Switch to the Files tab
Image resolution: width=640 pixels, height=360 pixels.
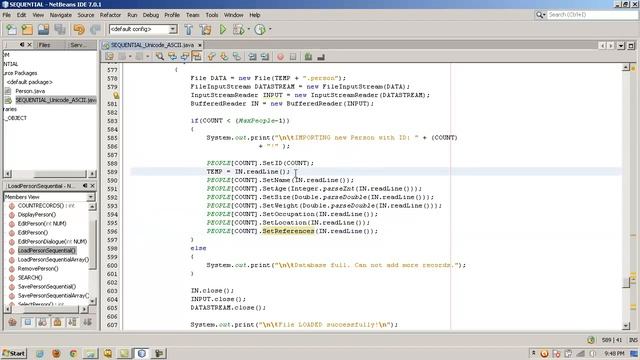44,45
